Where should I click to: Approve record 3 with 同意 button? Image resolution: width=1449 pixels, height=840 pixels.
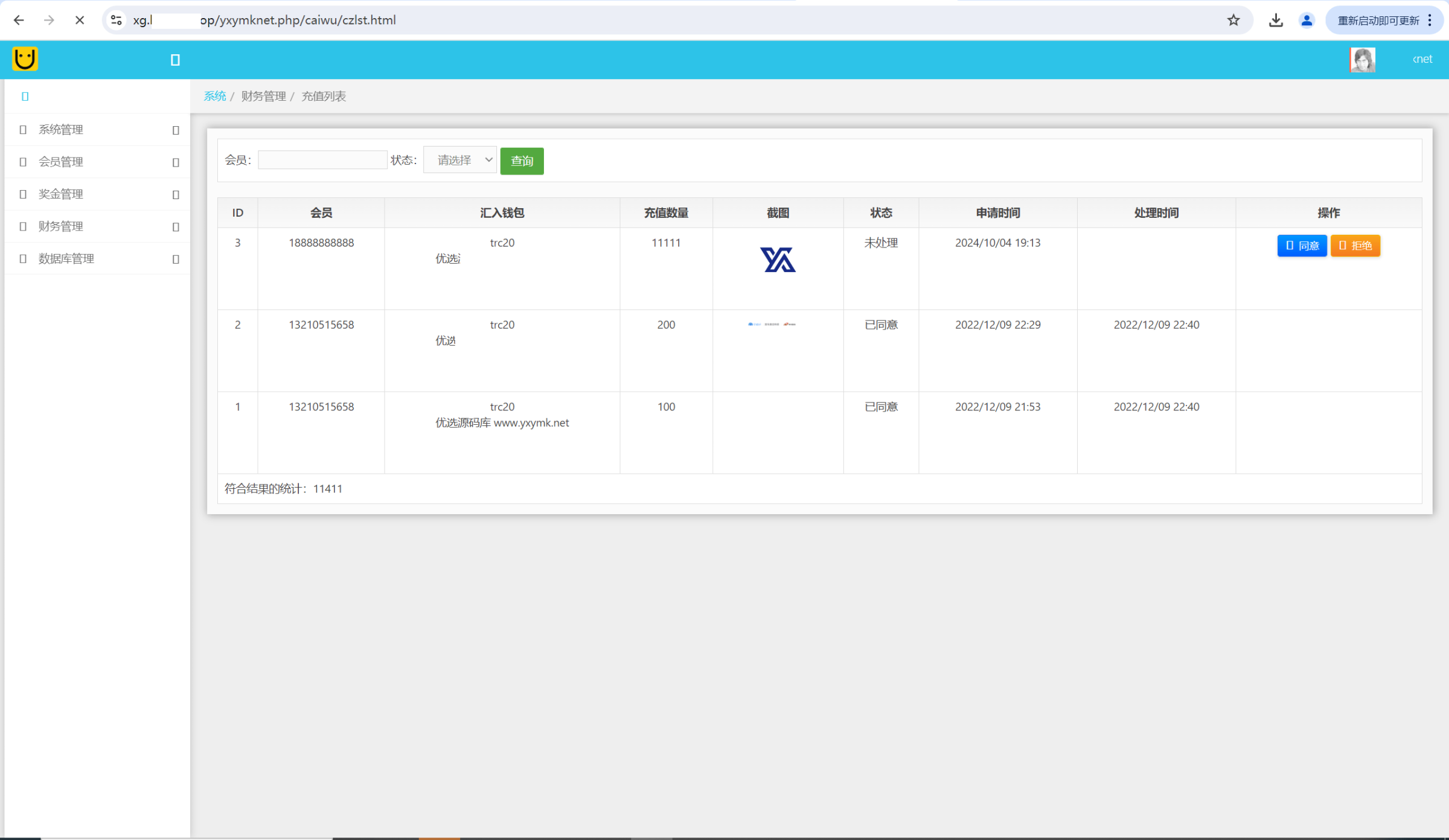(1302, 246)
